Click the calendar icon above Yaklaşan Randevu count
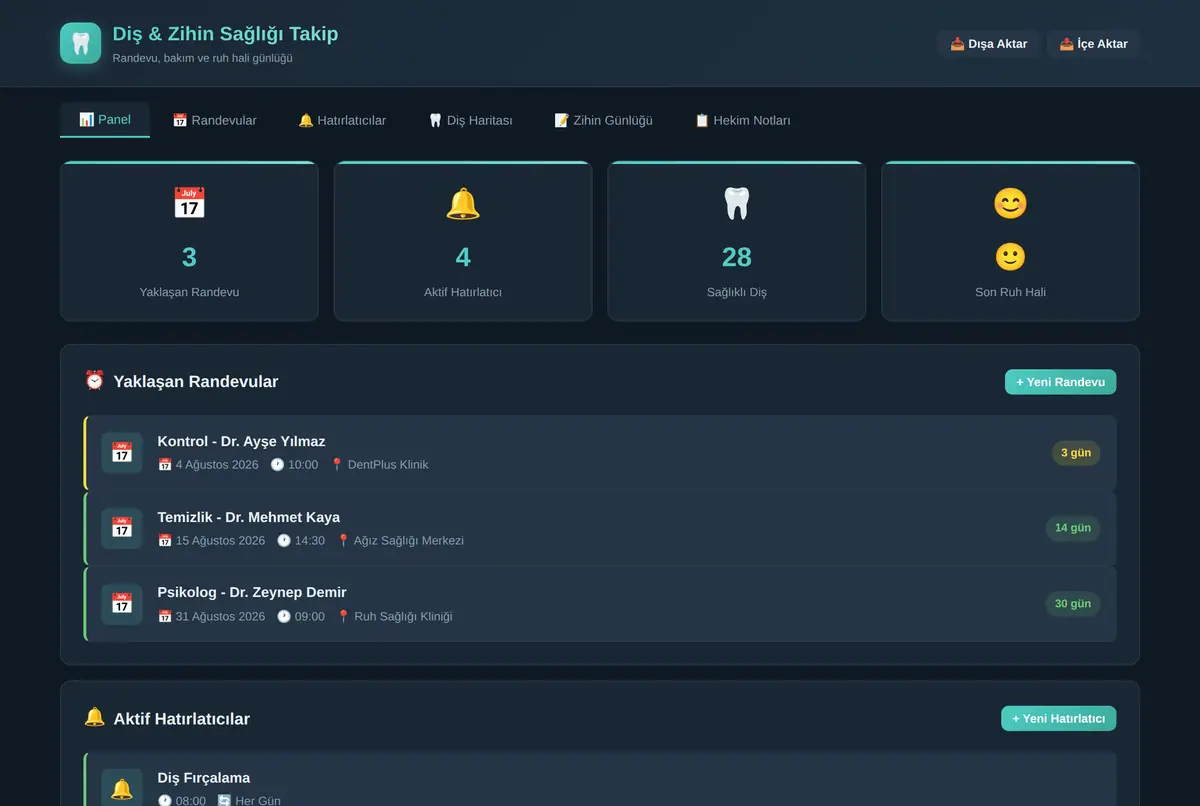Screen dimensions: 1200x806 click(x=189, y=203)
